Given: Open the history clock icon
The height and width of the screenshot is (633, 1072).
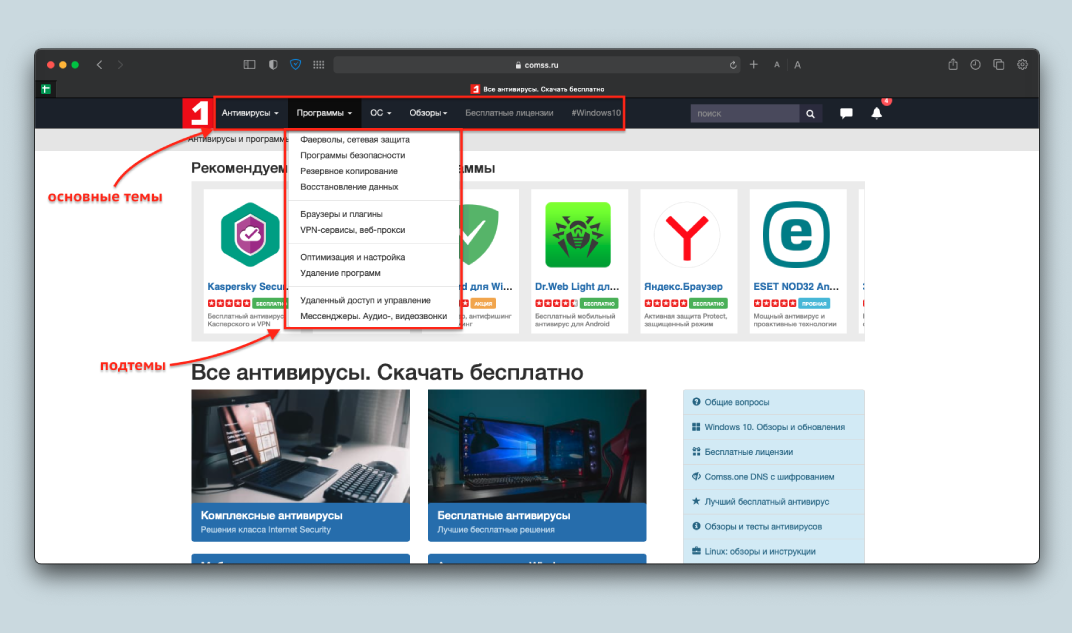Looking at the screenshot, I should pos(976,65).
